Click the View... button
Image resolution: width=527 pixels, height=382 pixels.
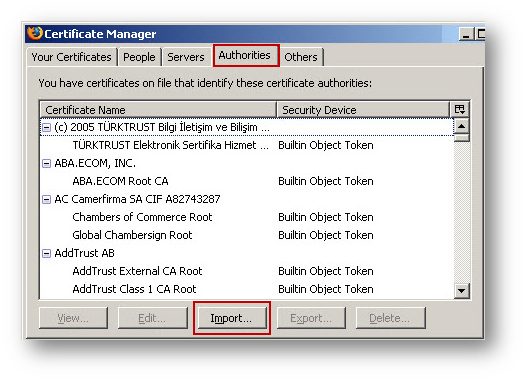73,318
